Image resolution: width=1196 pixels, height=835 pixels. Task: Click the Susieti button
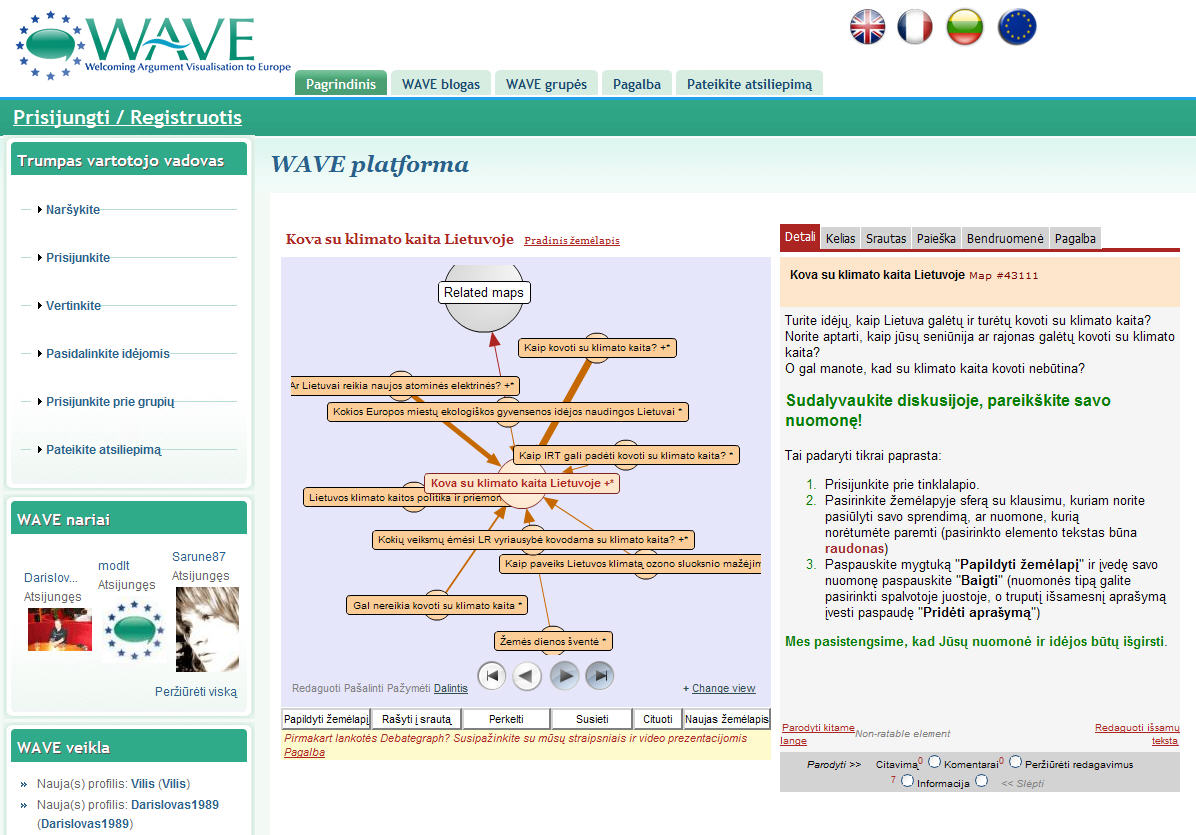(593, 719)
